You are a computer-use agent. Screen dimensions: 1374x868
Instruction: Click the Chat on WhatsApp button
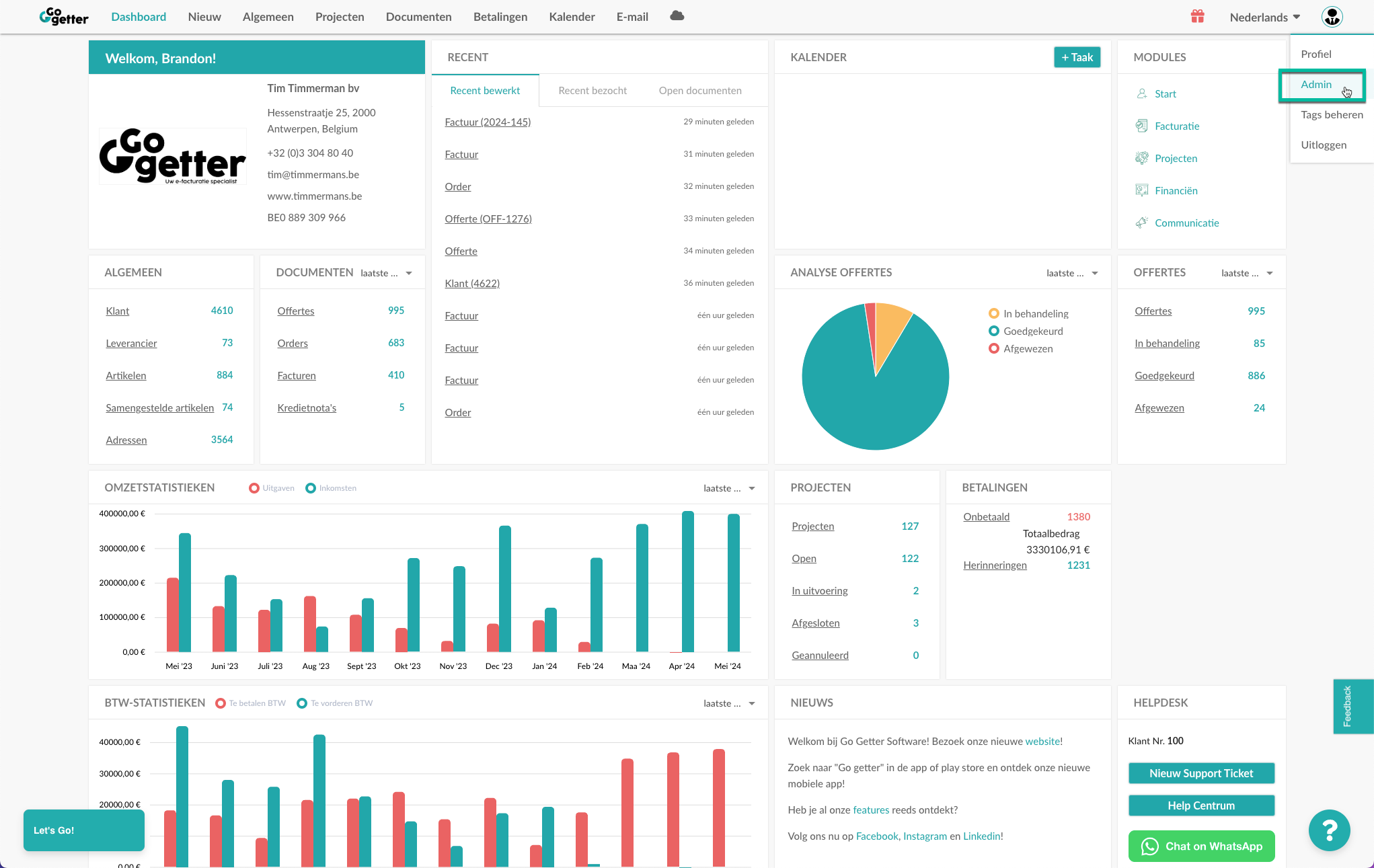[1201, 846]
